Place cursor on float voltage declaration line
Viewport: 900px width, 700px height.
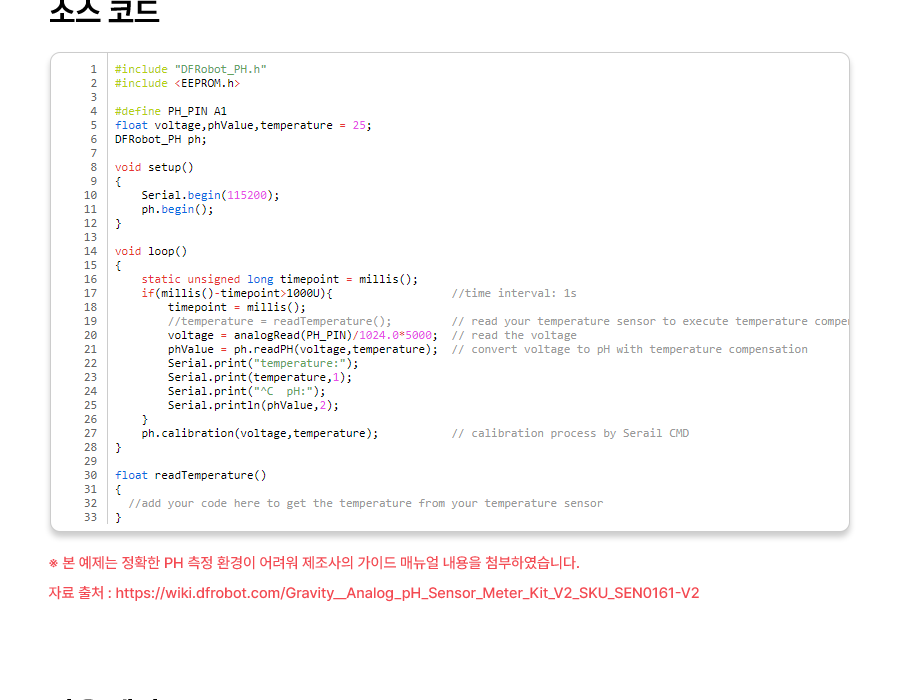[x=242, y=125]
